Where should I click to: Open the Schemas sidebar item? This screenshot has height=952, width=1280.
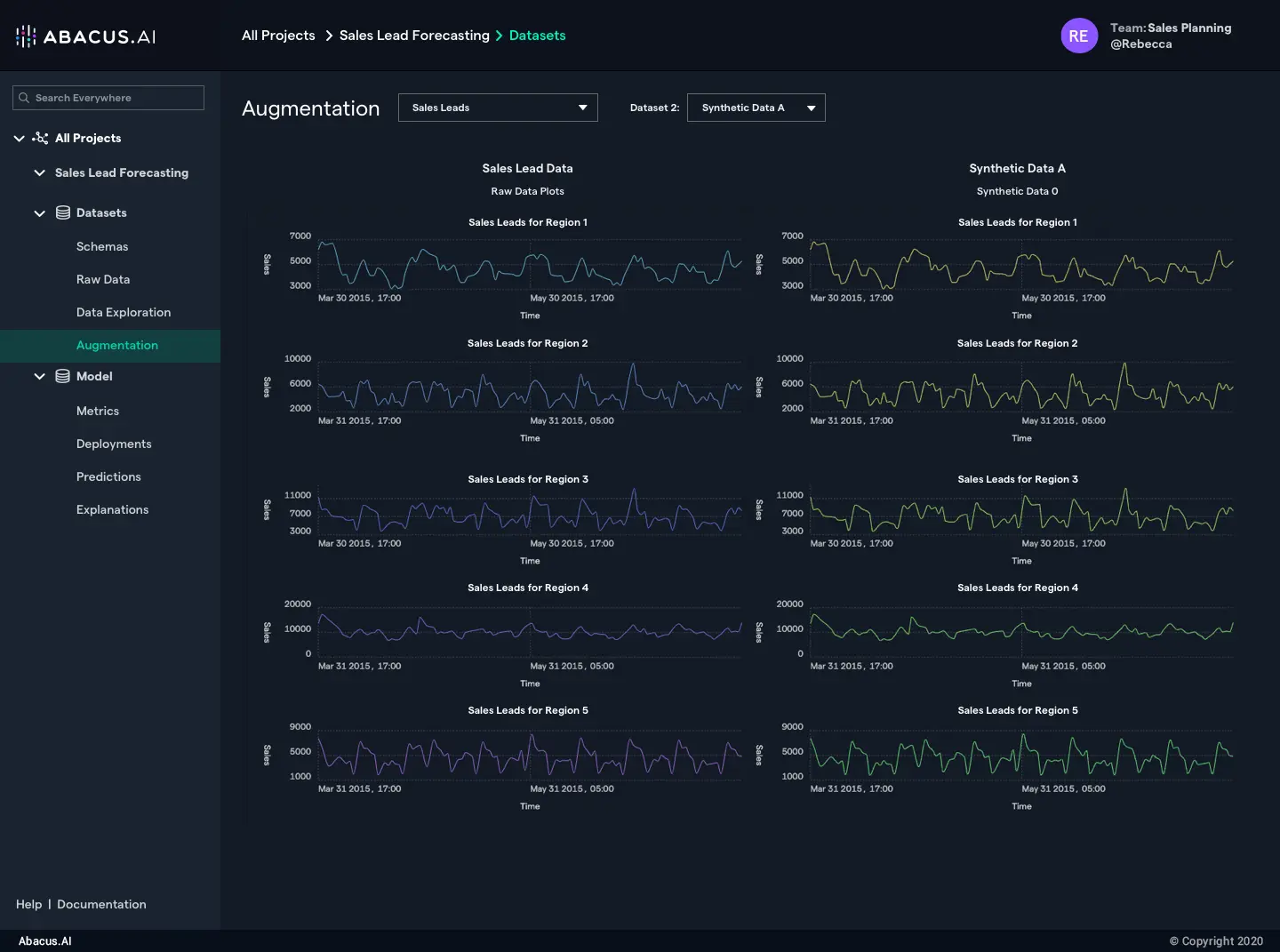coord(102,246)
